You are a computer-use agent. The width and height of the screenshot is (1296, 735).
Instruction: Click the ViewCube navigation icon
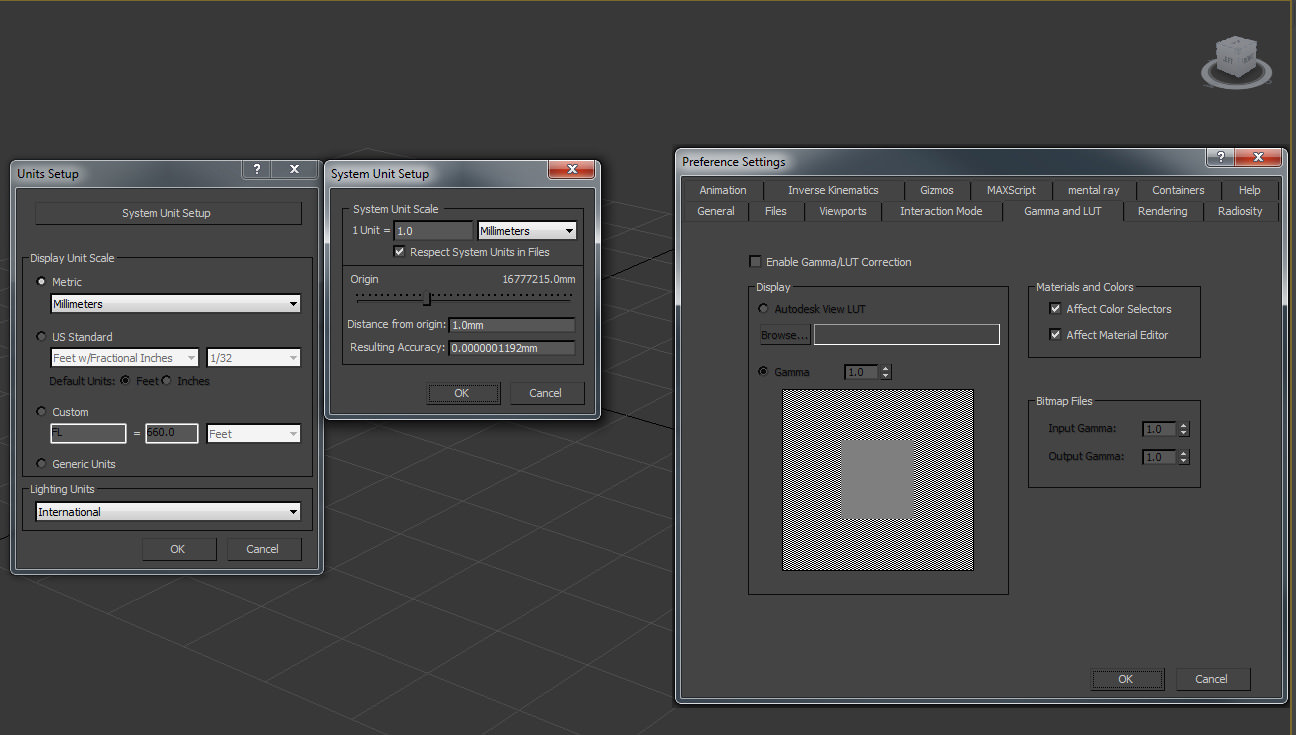(x=1236, y=63)
